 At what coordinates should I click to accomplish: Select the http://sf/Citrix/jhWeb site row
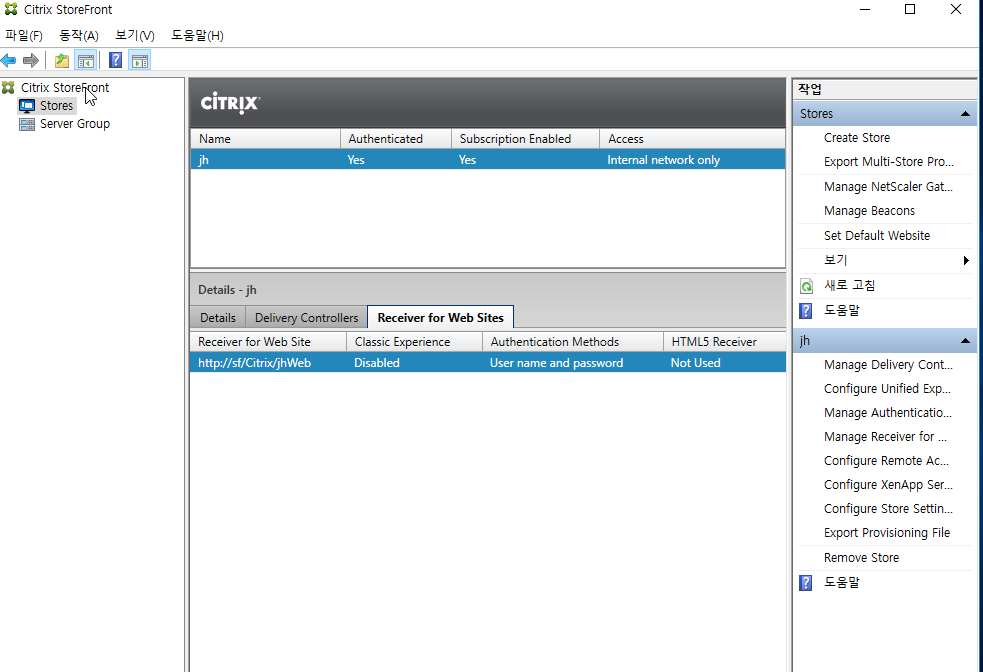click(x=488, y=363)
